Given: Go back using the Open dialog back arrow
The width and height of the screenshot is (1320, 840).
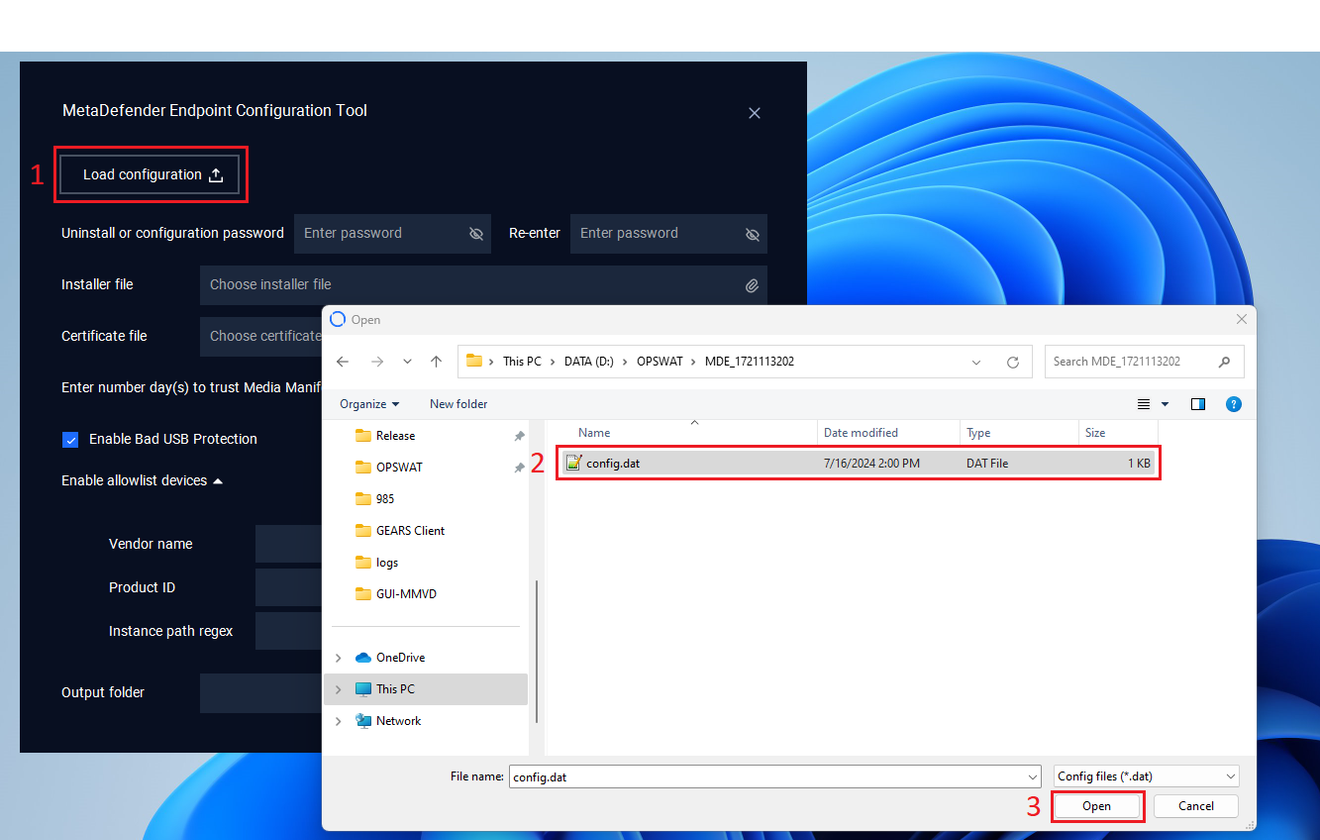Looking at the screenshot, I should [343, 362].
